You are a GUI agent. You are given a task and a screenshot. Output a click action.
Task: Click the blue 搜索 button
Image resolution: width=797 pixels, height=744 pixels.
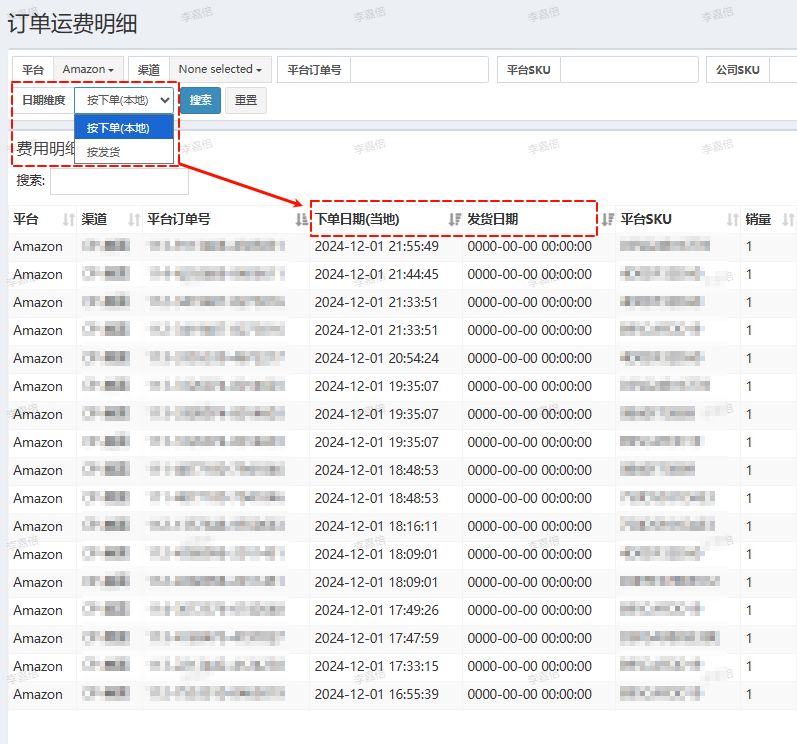[201, 100]
